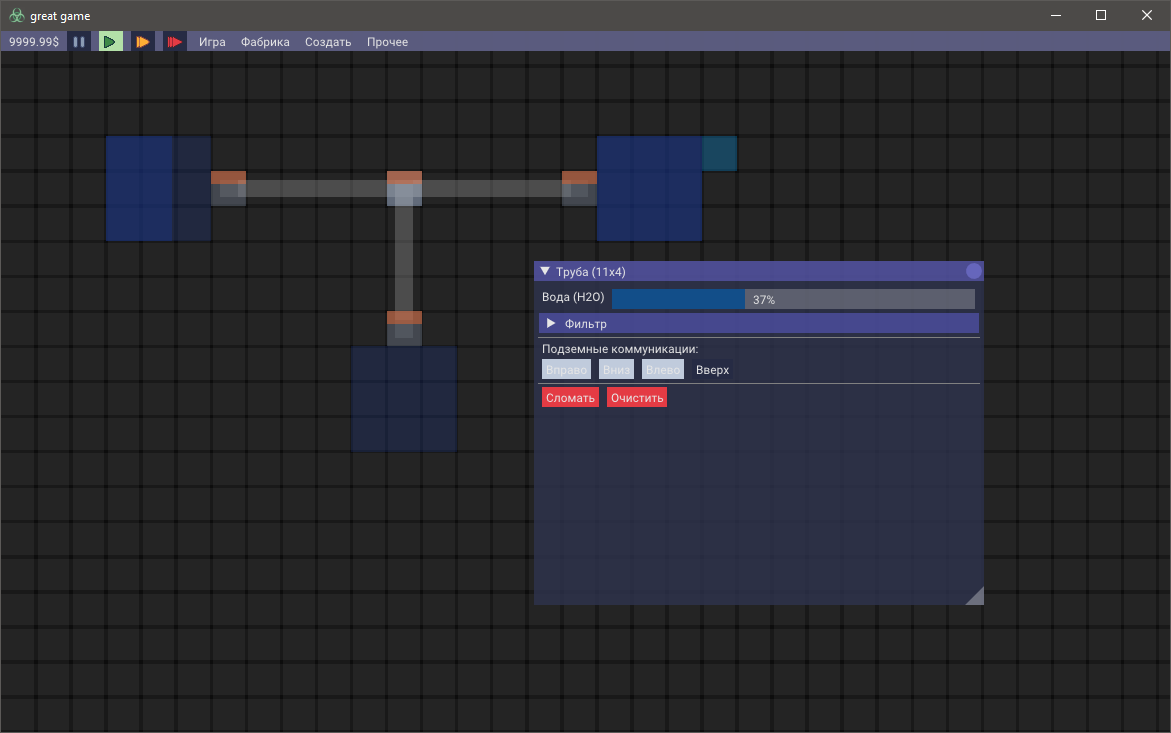Click the Подземные коммуникации: label
Screen dimensions: 1171x733
620,349
